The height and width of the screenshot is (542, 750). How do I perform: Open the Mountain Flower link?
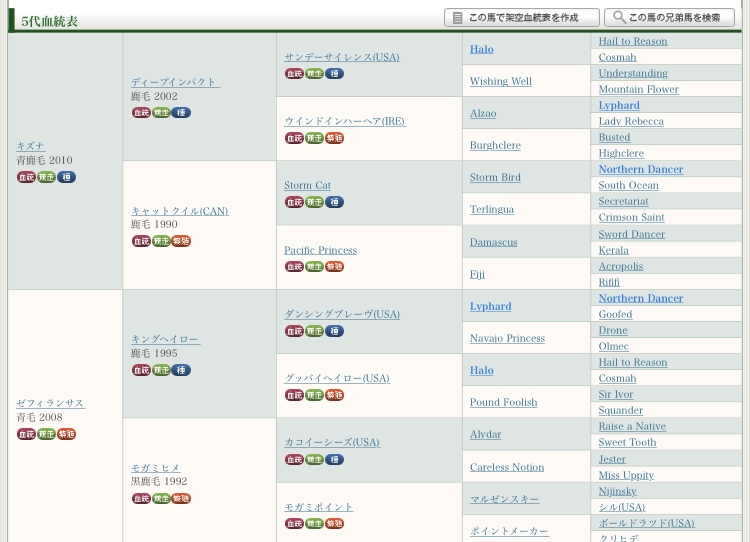639,89
